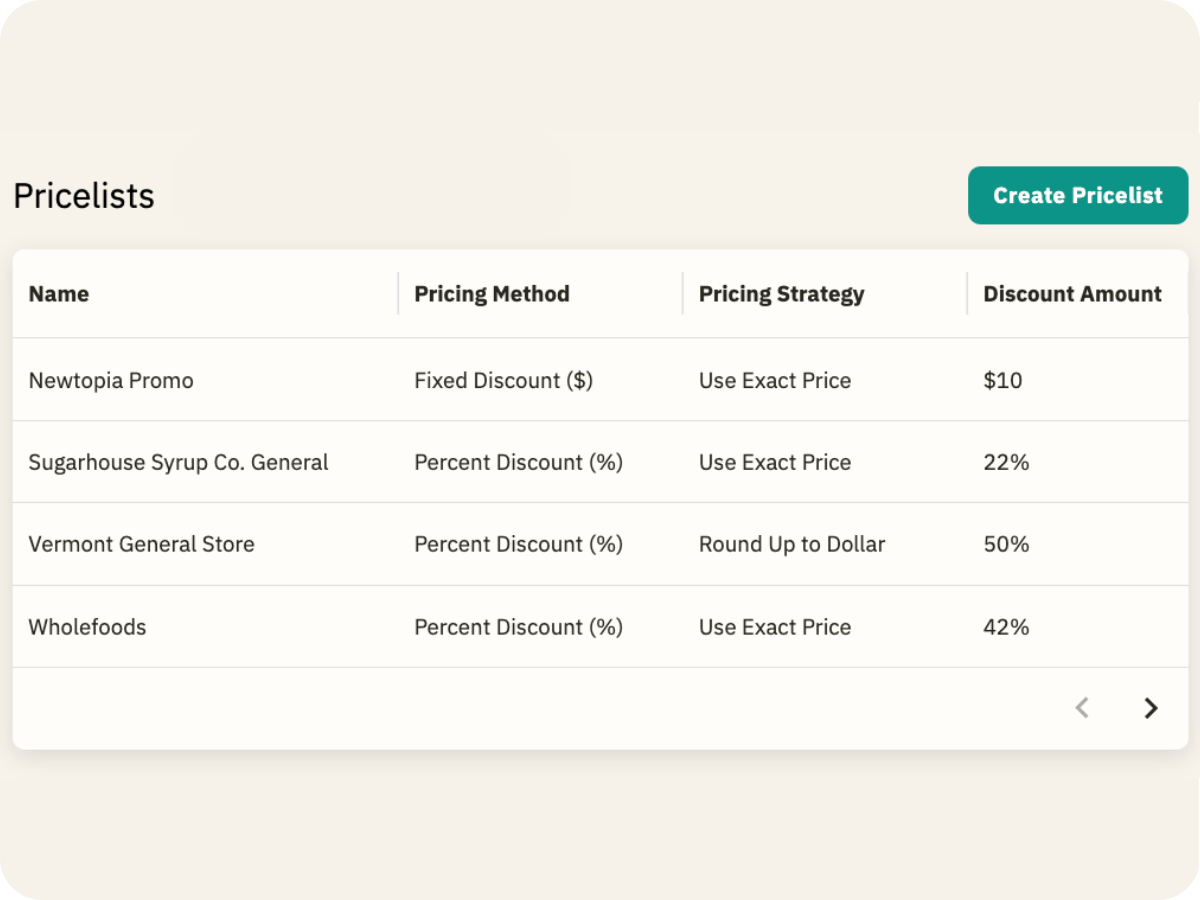The height and width of the screenshot is (900, 1200).
Task: Click the 50% discount amount
Action: tap(1006, 544)
